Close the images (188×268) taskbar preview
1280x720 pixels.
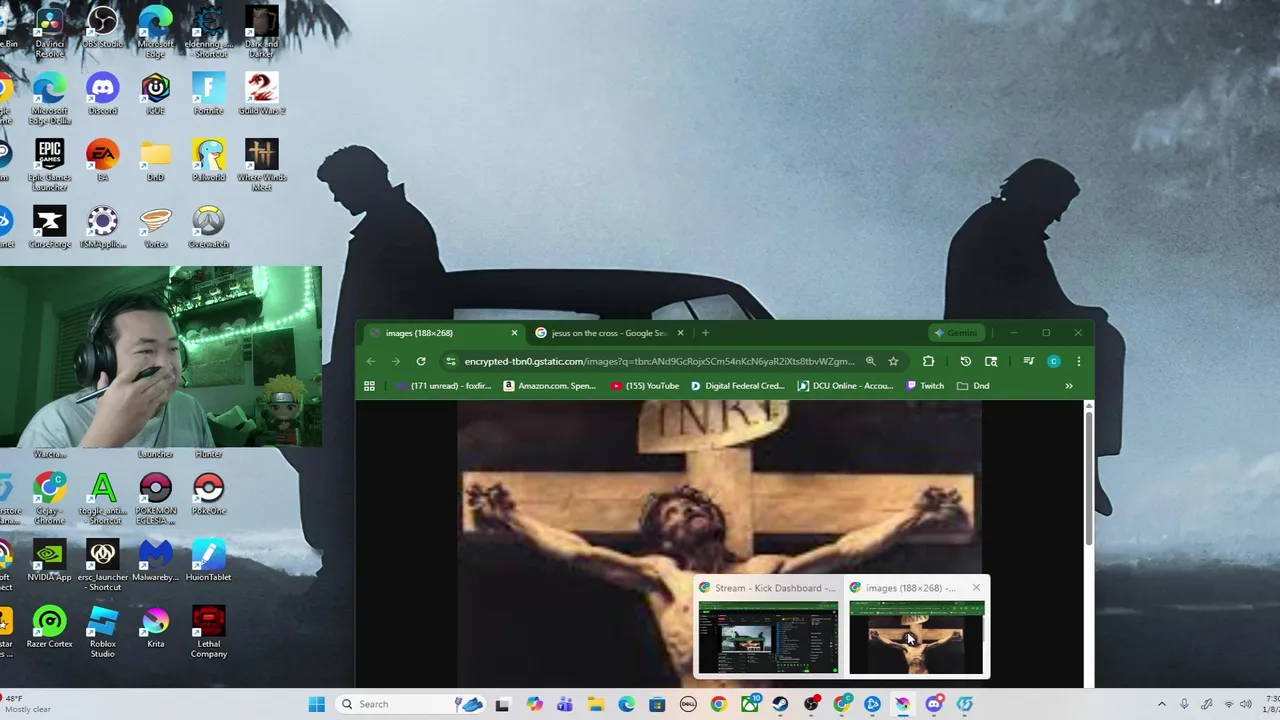click(976, 588)
